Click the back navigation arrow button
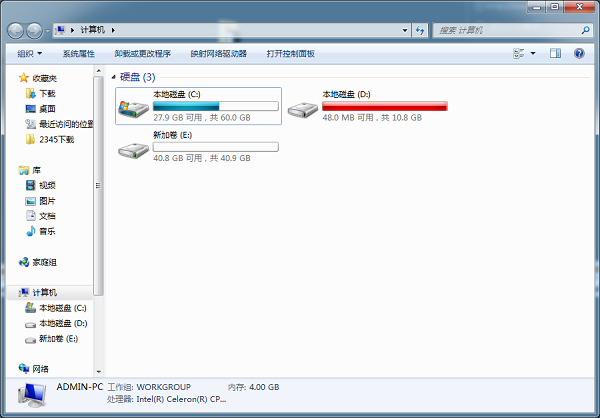Viewport: 600px width, 418px height. point(16,30)
